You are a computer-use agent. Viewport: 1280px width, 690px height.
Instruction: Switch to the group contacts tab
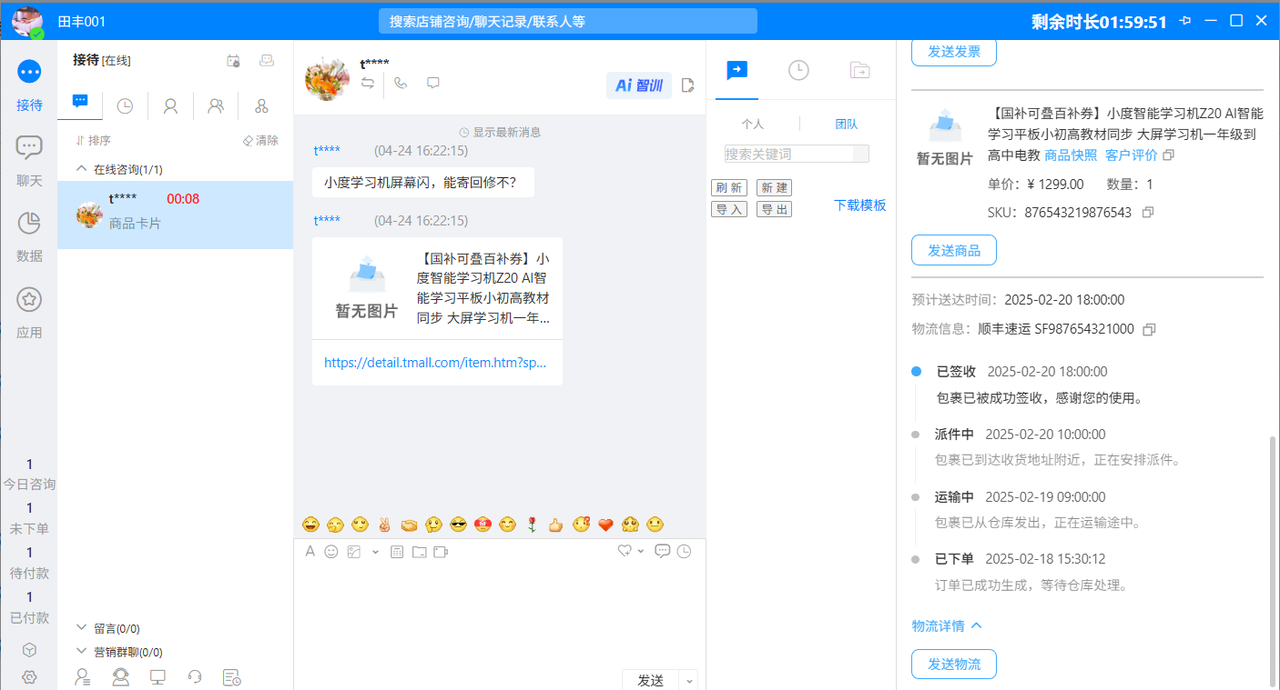click(216, 105)
